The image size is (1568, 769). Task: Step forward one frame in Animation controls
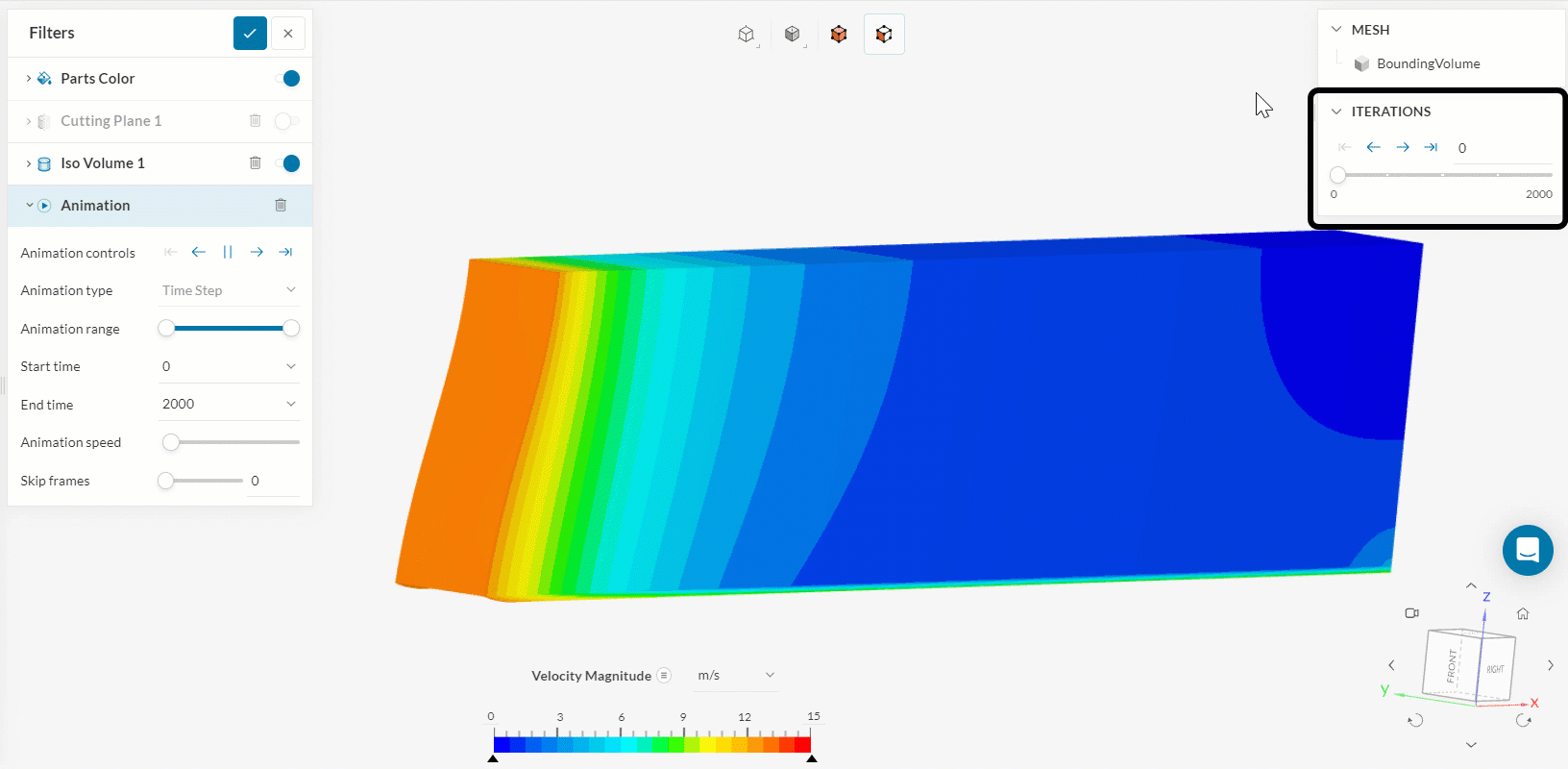(x=257, y=252)
